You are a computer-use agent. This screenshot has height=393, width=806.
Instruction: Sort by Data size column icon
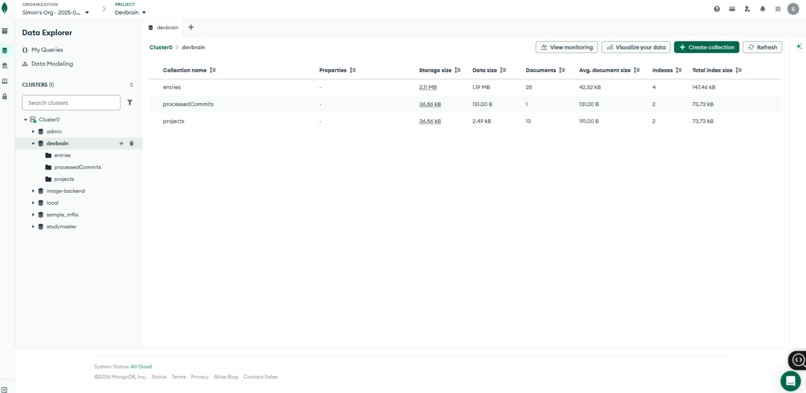(503, 70)
